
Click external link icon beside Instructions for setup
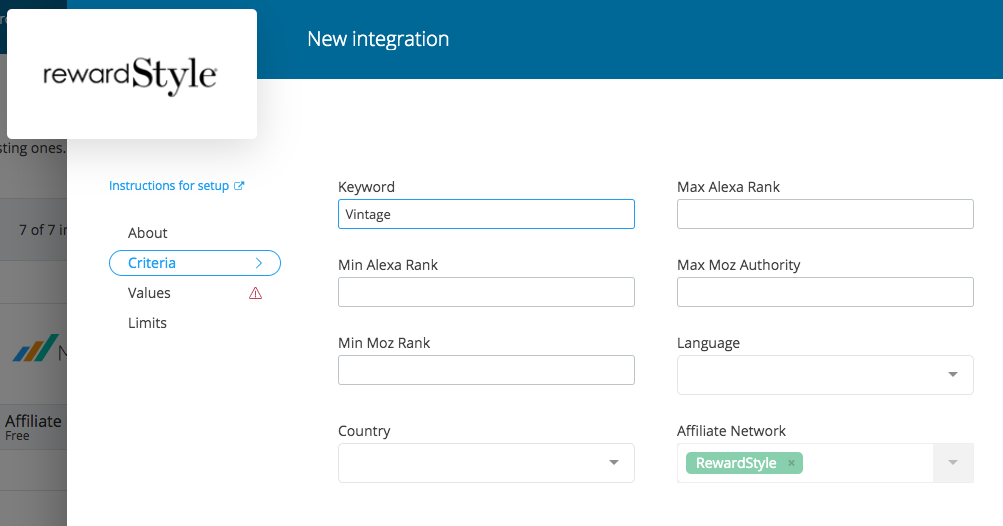click(239, 186)
